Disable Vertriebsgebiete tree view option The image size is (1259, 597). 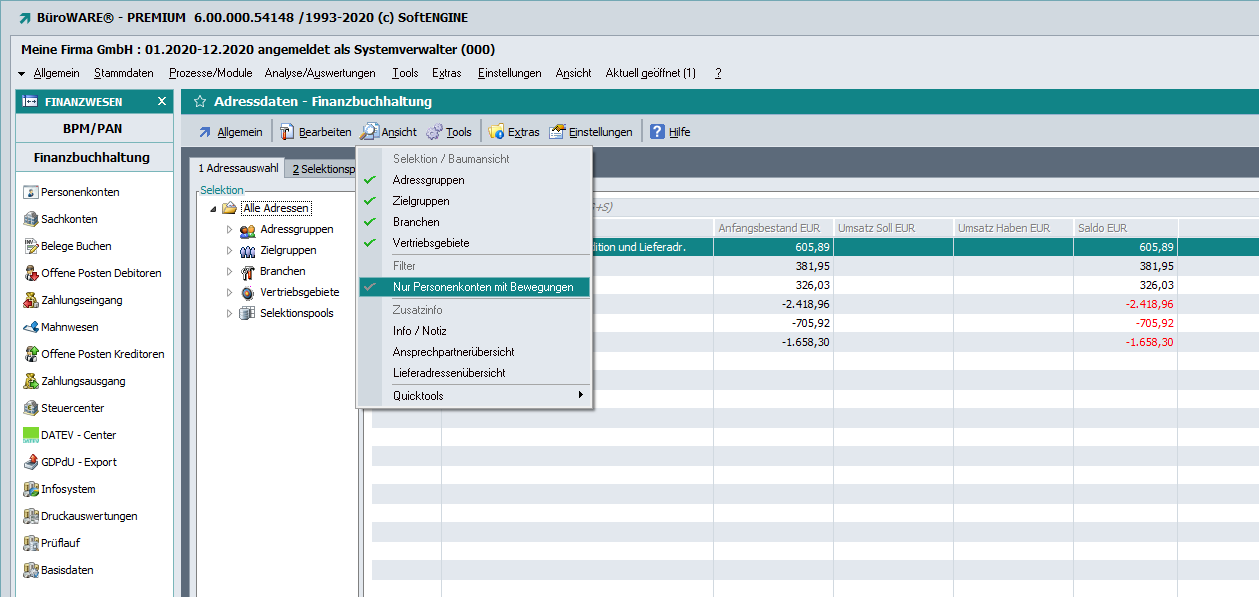(x=430, y=243)
